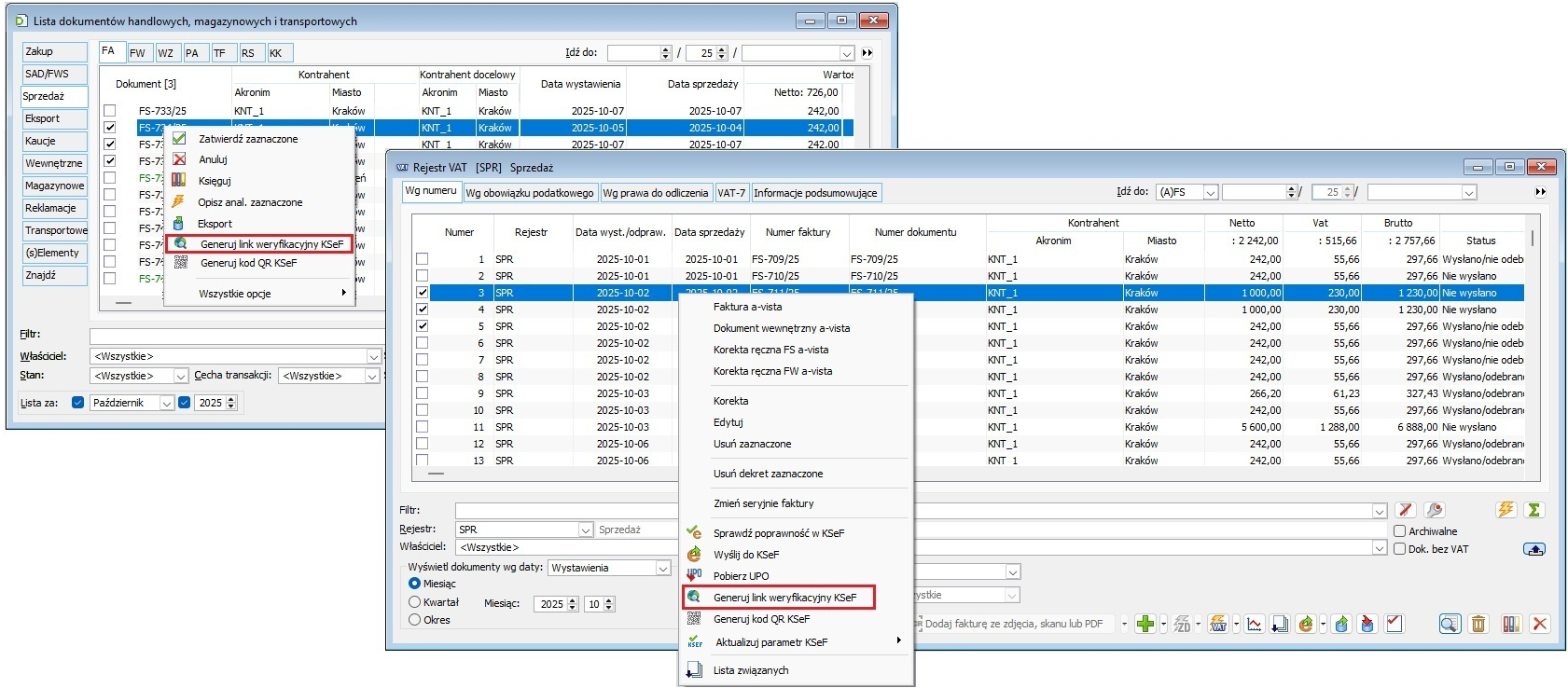Increase the Miesiąc year 2025 spinner
The height and width of the screenshot is (688, 1568).
(x=570, y=600)
